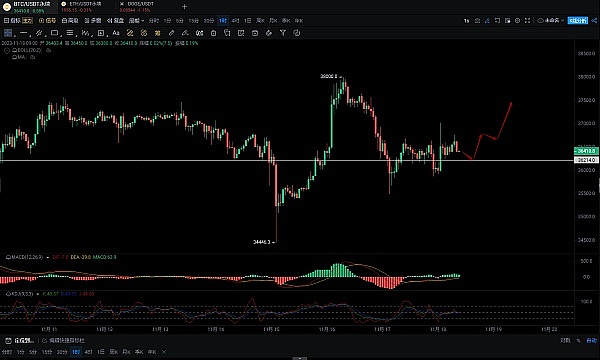Image resolution: width=600 pixels, height=360 pixels.
Task: Click the plus button to add symbol tab
Action: [x=184, y=7]
